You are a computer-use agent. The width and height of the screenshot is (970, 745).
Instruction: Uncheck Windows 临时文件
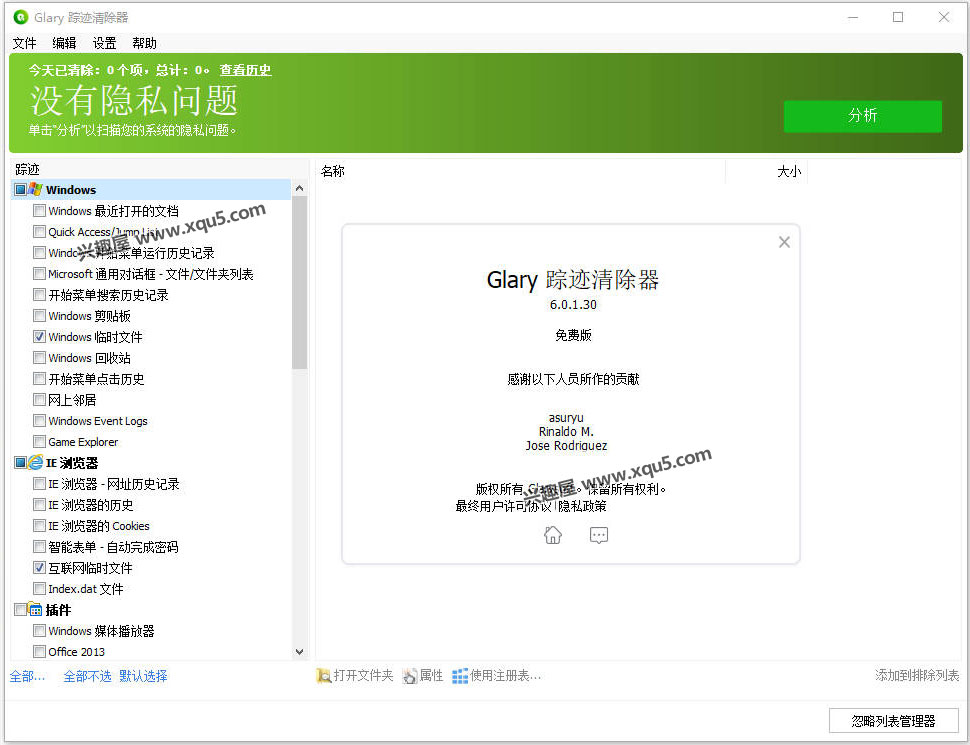(x=39, y=337)
